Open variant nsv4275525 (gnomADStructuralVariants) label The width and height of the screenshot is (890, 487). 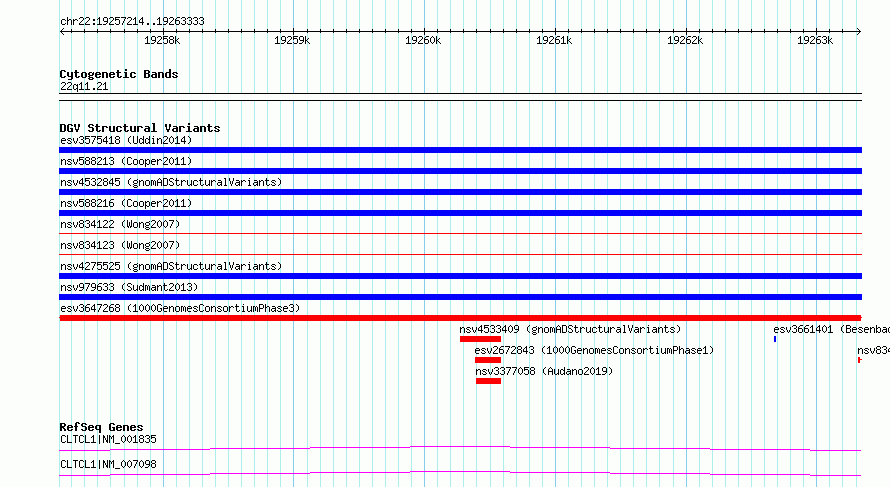pos(171,266)
